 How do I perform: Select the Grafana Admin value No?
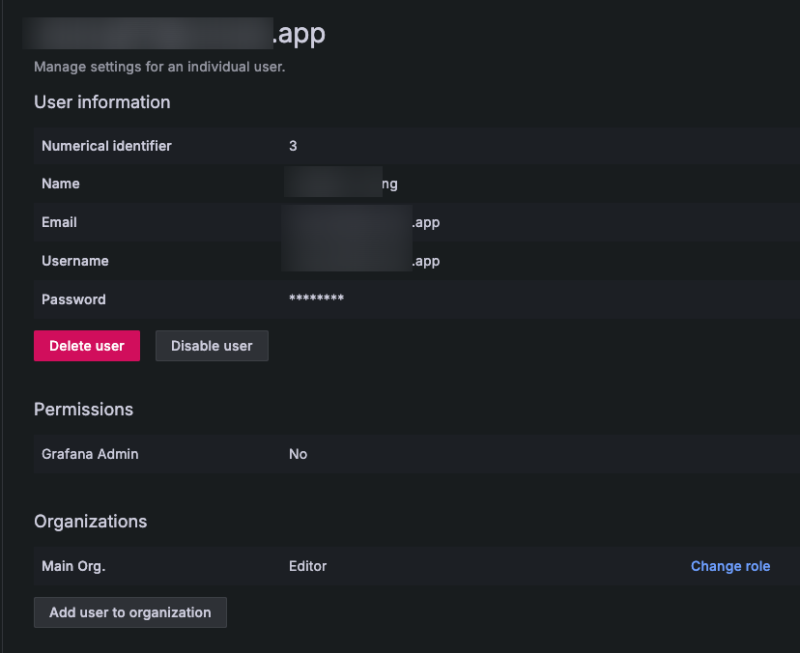[x=298, y=454]
